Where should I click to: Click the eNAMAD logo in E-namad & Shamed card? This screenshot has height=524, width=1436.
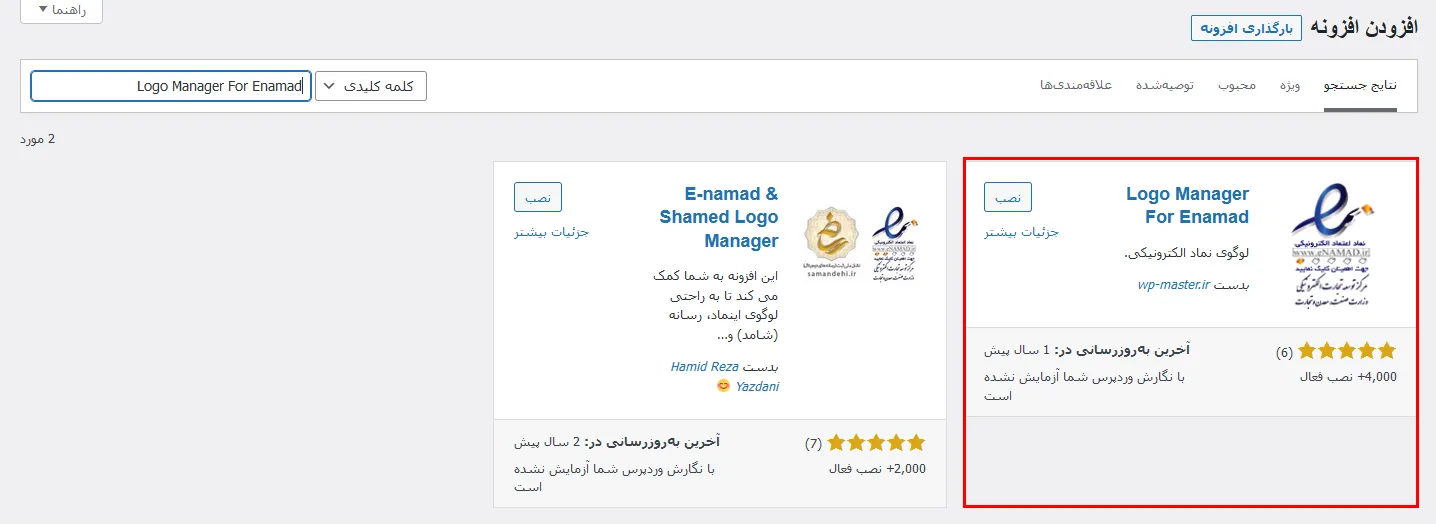[894, 245]
